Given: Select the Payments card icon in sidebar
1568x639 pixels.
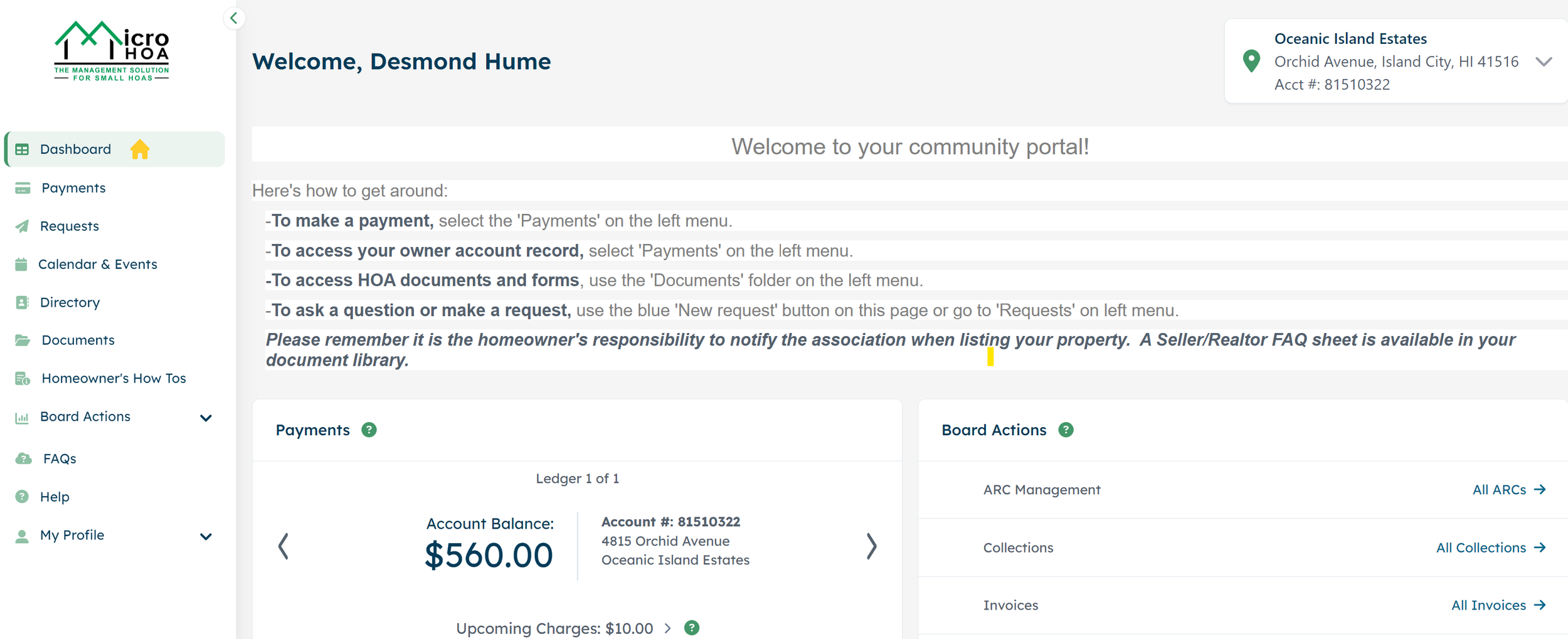Looking at the screenshot, I should pyautogui.click(x=22, y=187).
